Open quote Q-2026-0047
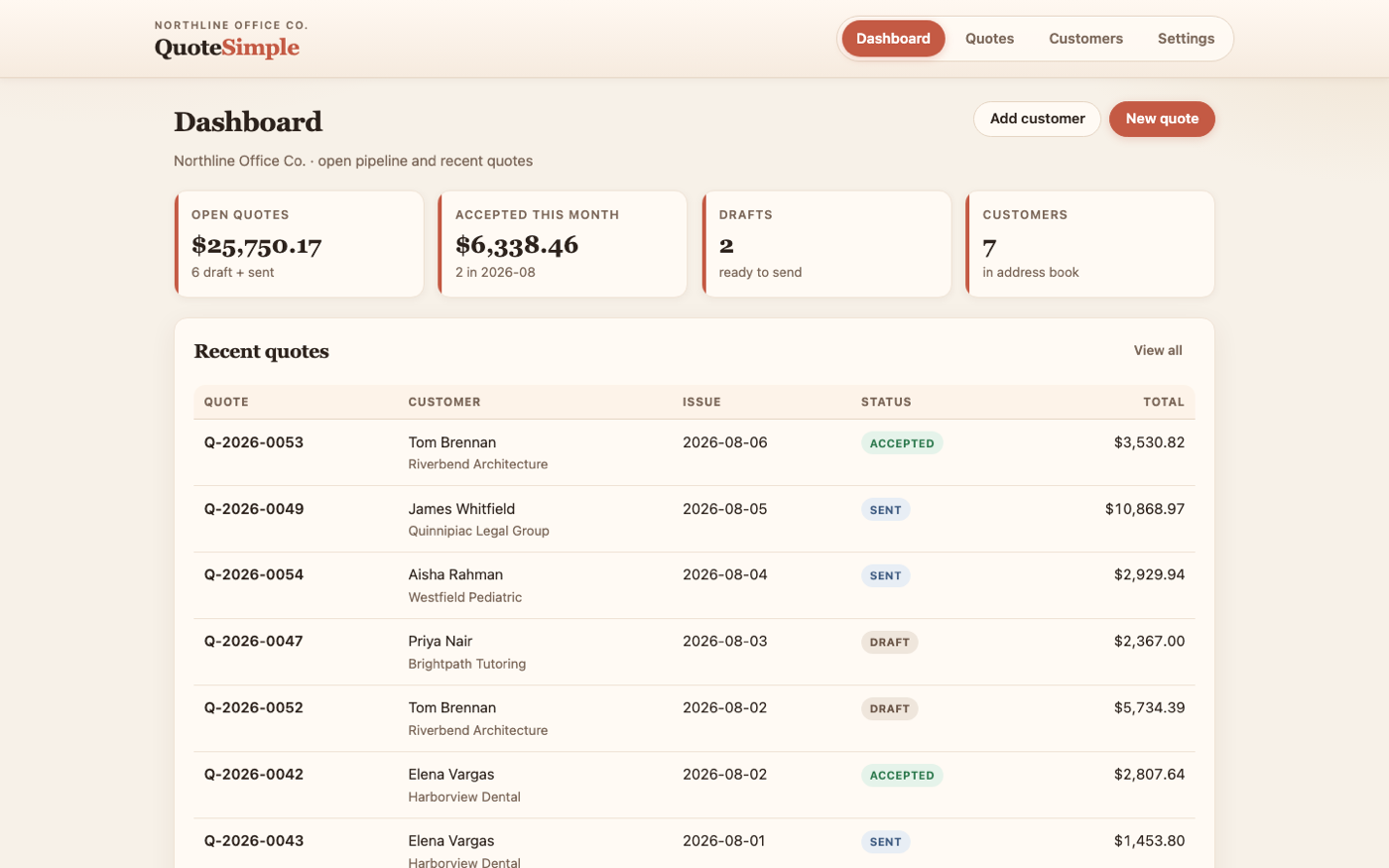 [254, 641]
